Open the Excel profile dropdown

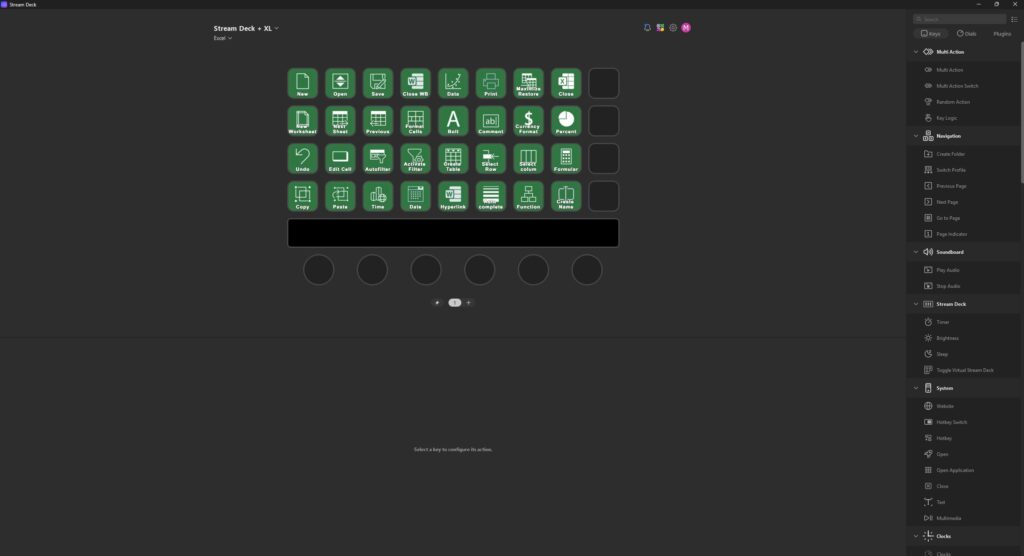tap(222, 38)
